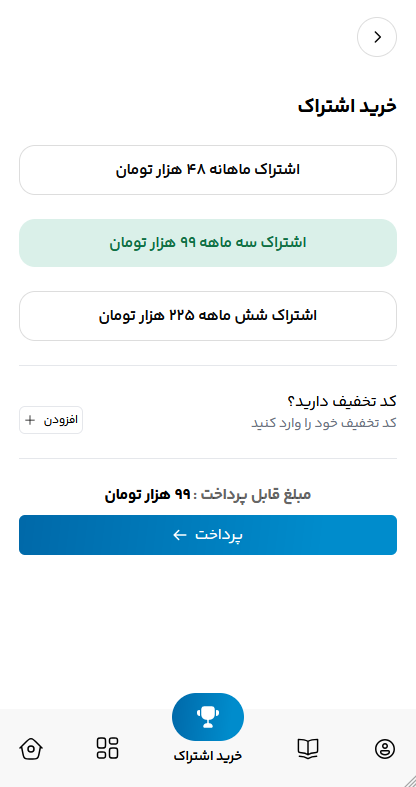The image size is (416, 787).
Task: Click the خرید اشتراک page title
Action: click(347, 106)
